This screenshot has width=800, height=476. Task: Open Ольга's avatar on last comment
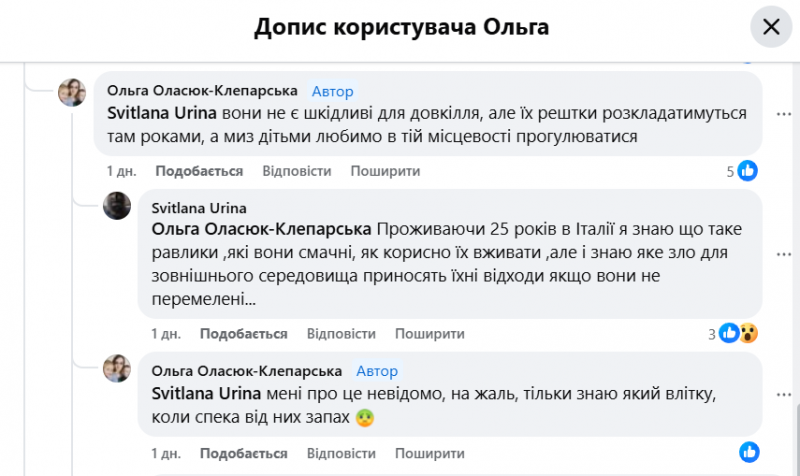coord(117,367)
